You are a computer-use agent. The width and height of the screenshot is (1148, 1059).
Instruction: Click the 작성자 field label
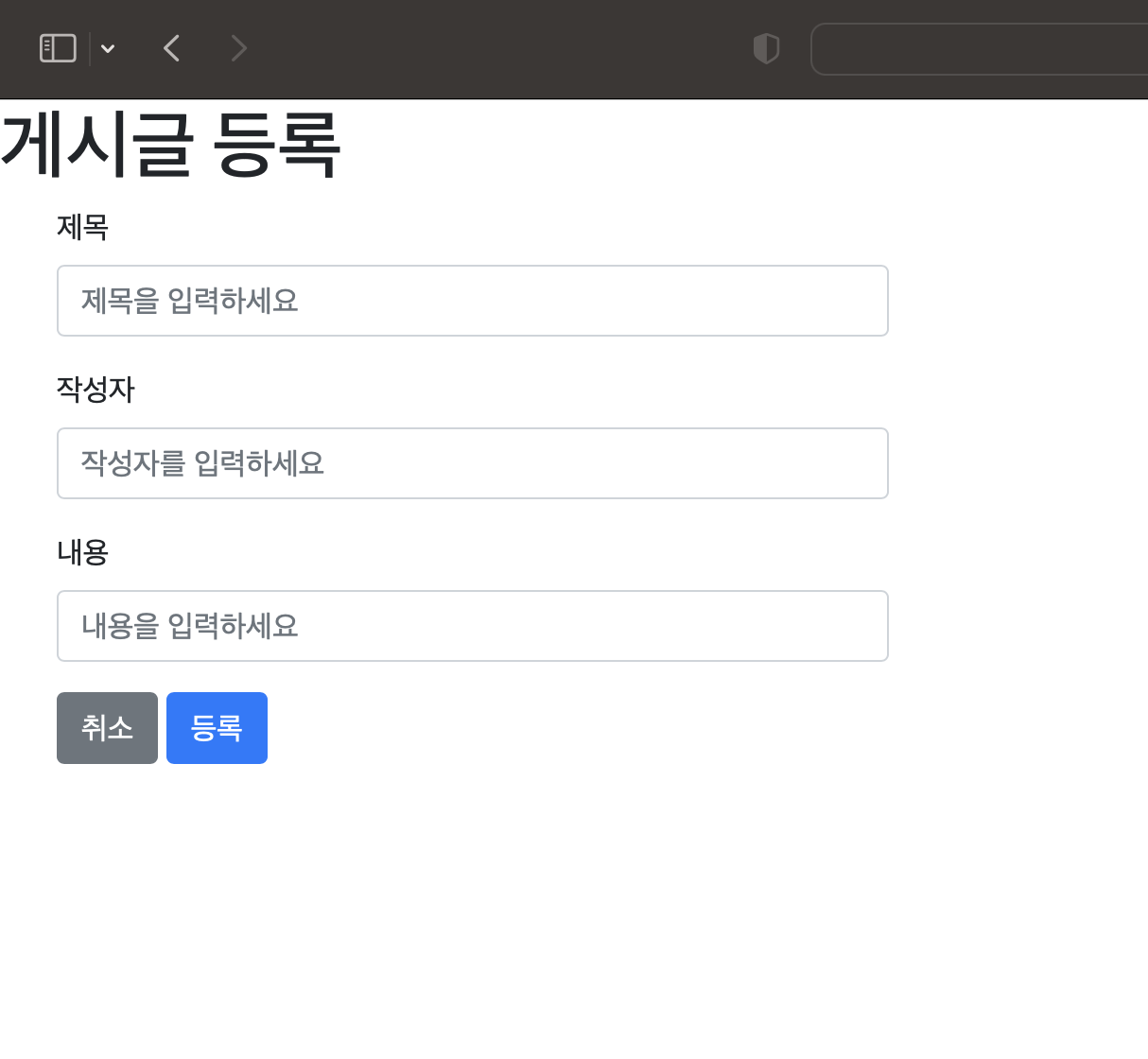coord(96,390)
